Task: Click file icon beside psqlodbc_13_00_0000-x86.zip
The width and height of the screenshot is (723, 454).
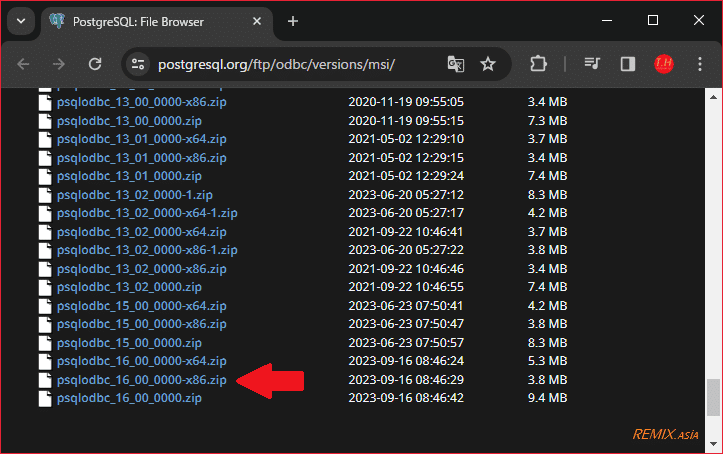Action: (45, 102)
